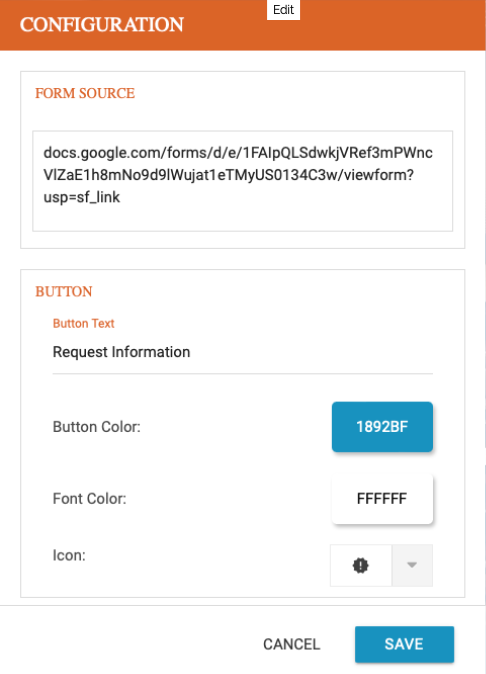Click the Font Color: label
This screenshot has width=486, height=674.
tap(89, 499)
